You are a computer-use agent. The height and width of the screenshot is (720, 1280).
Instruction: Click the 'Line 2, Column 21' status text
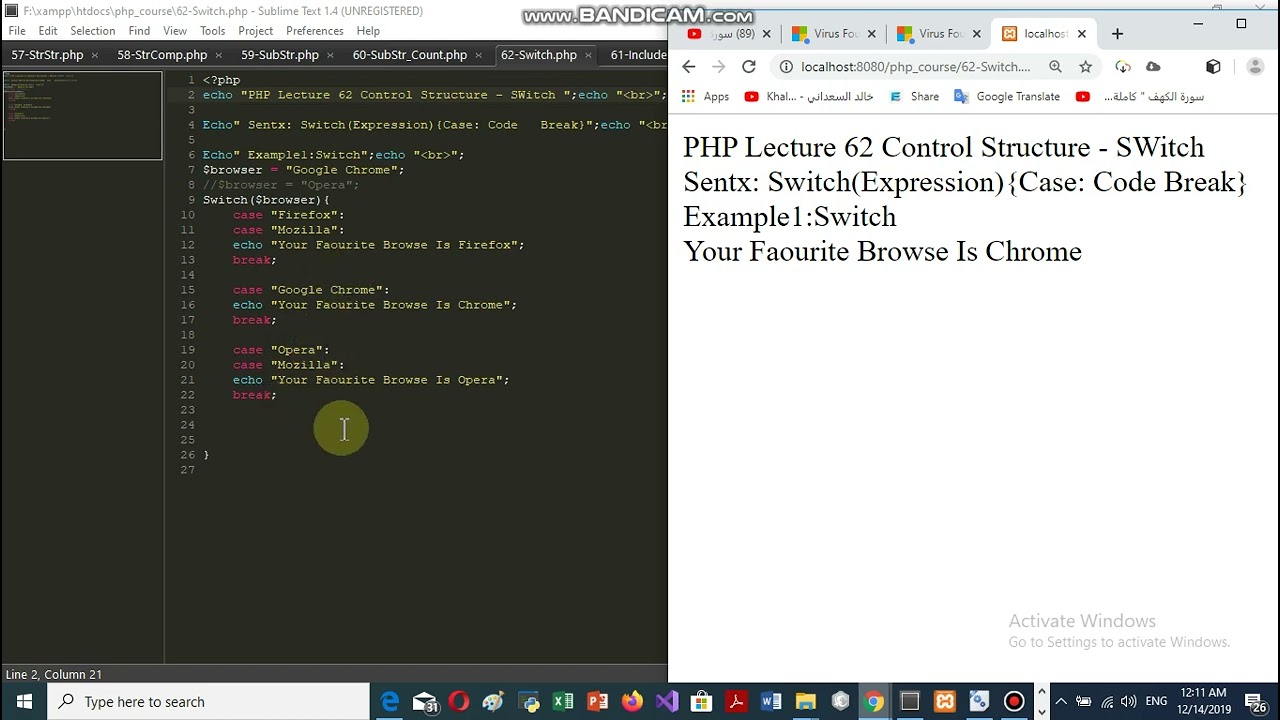(x=53, y=675)
